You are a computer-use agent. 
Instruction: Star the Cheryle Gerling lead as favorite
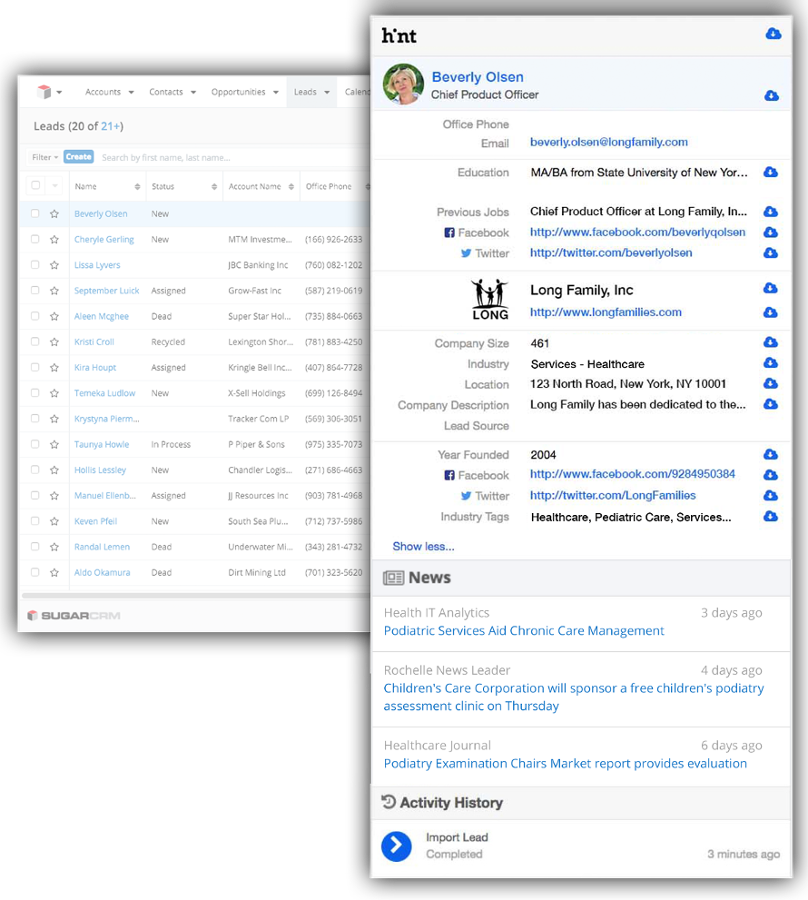pos(54,240)
